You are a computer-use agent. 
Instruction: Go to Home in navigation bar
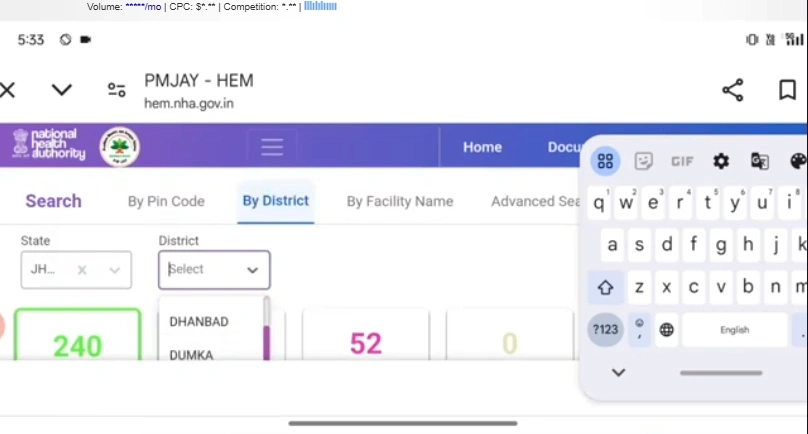click(x=482, y=147)
